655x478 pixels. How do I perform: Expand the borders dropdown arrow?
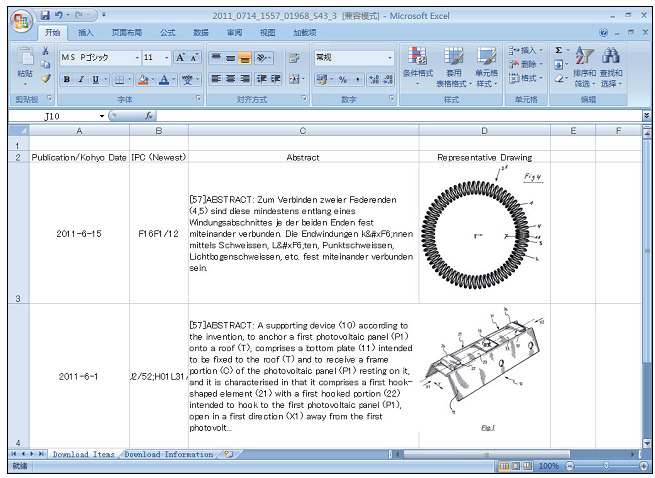(x=129, y=79)
